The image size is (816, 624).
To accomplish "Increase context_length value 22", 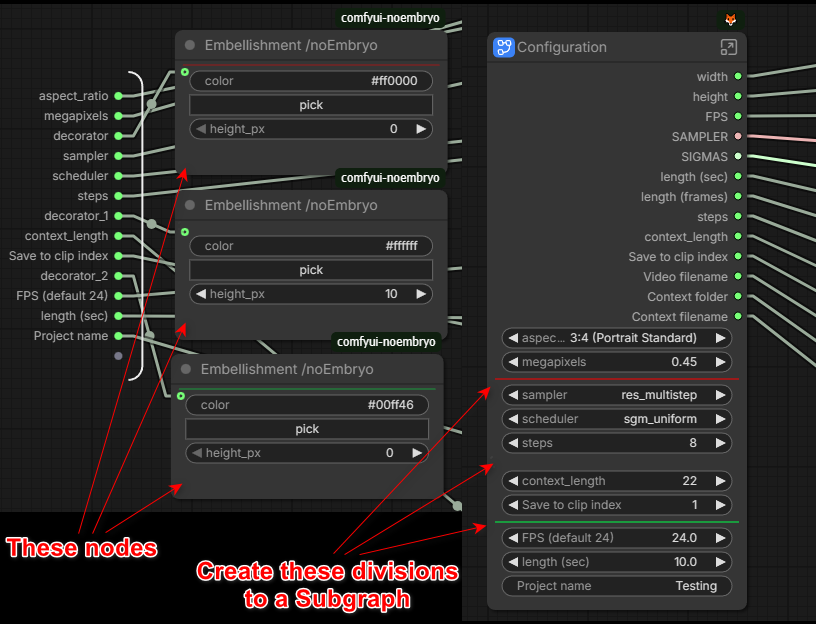I will pyautogui.click(x=720, y=481).
